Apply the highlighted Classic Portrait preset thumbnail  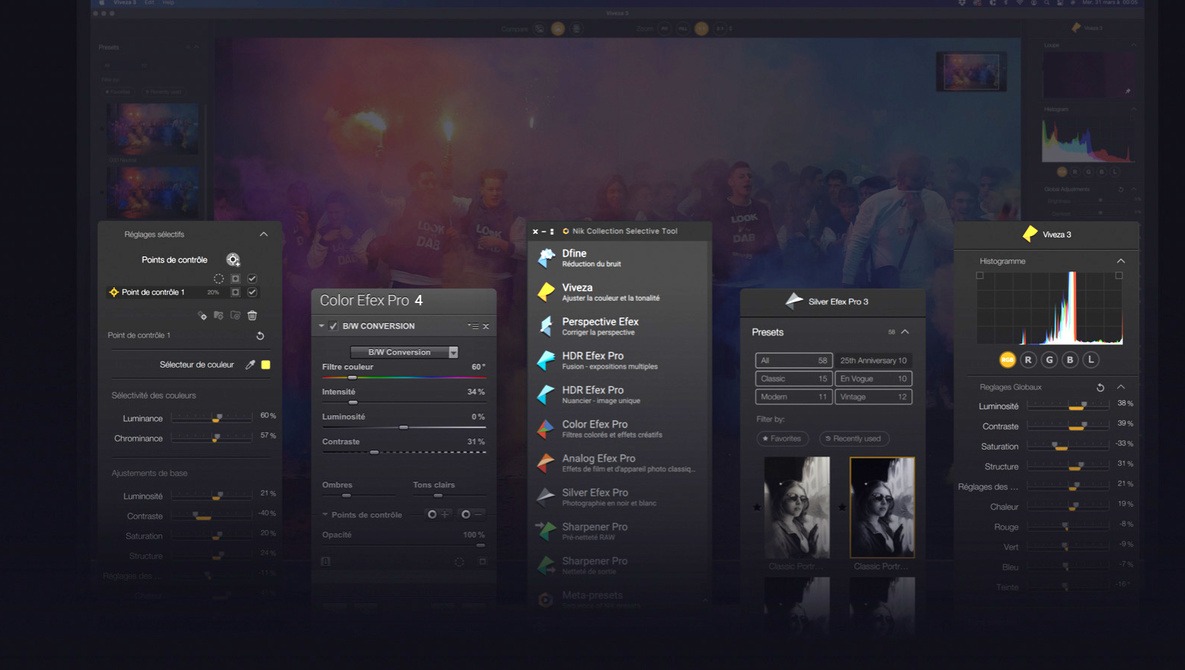882,507
